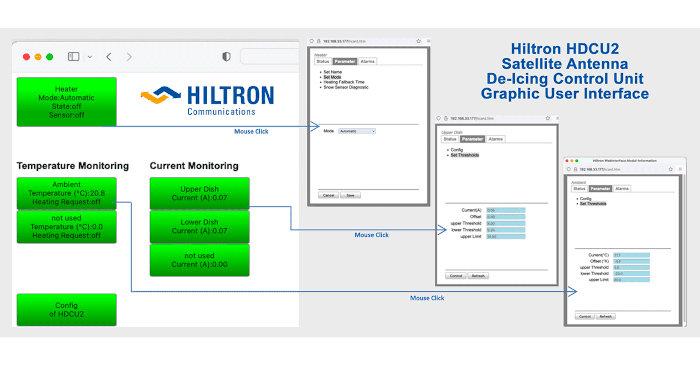700x365 pixels.
Task: Click lower Threshold field in Ambient window
Action: 631,274
